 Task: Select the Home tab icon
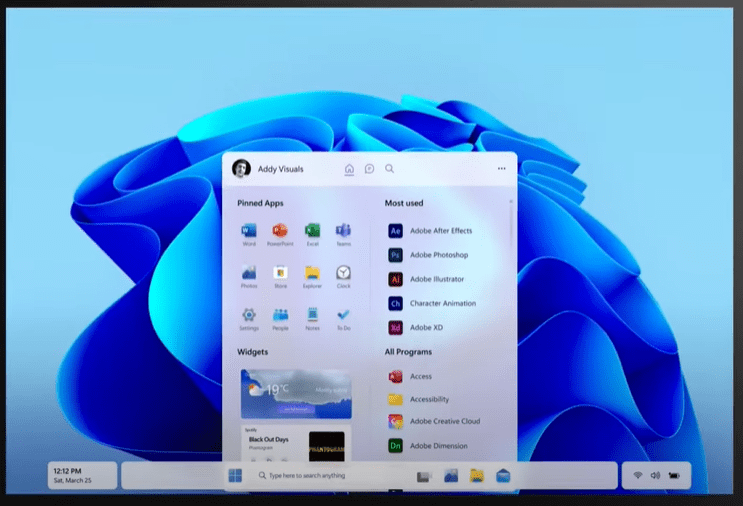349,169
